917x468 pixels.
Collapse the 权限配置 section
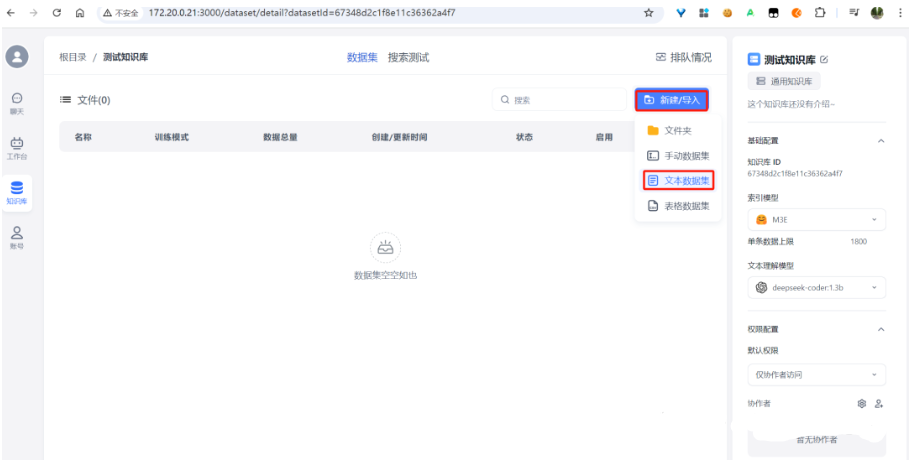coord(881,330)
